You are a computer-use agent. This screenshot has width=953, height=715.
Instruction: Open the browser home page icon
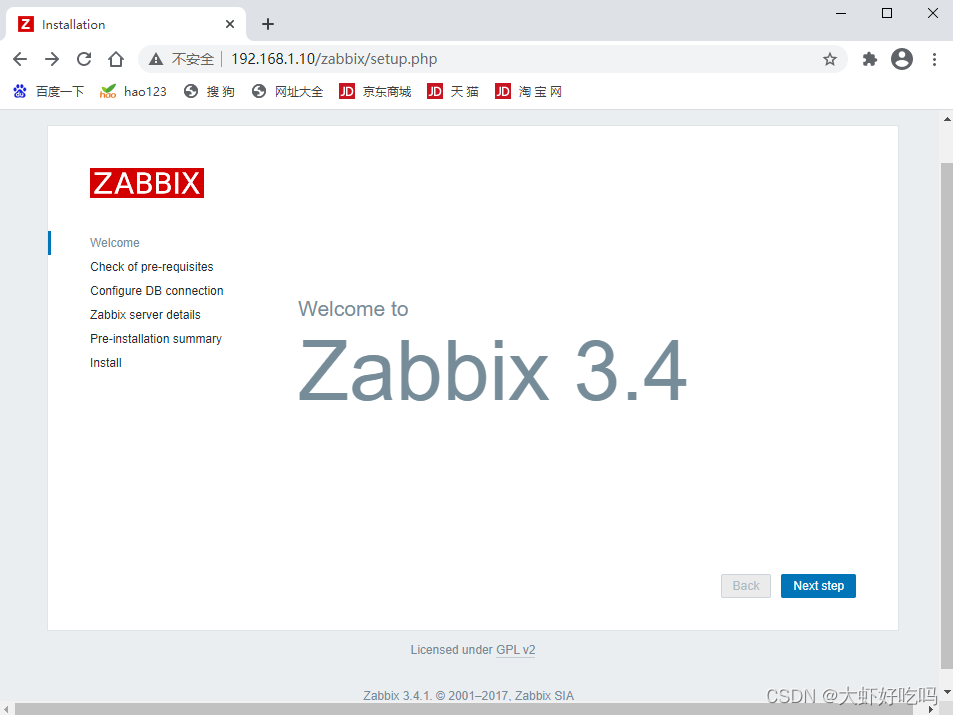coord(115,59)
